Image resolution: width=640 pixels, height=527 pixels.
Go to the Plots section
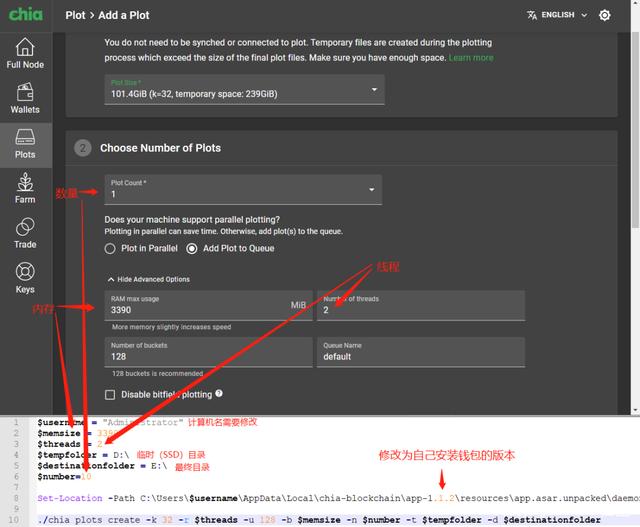pos(25,144)
